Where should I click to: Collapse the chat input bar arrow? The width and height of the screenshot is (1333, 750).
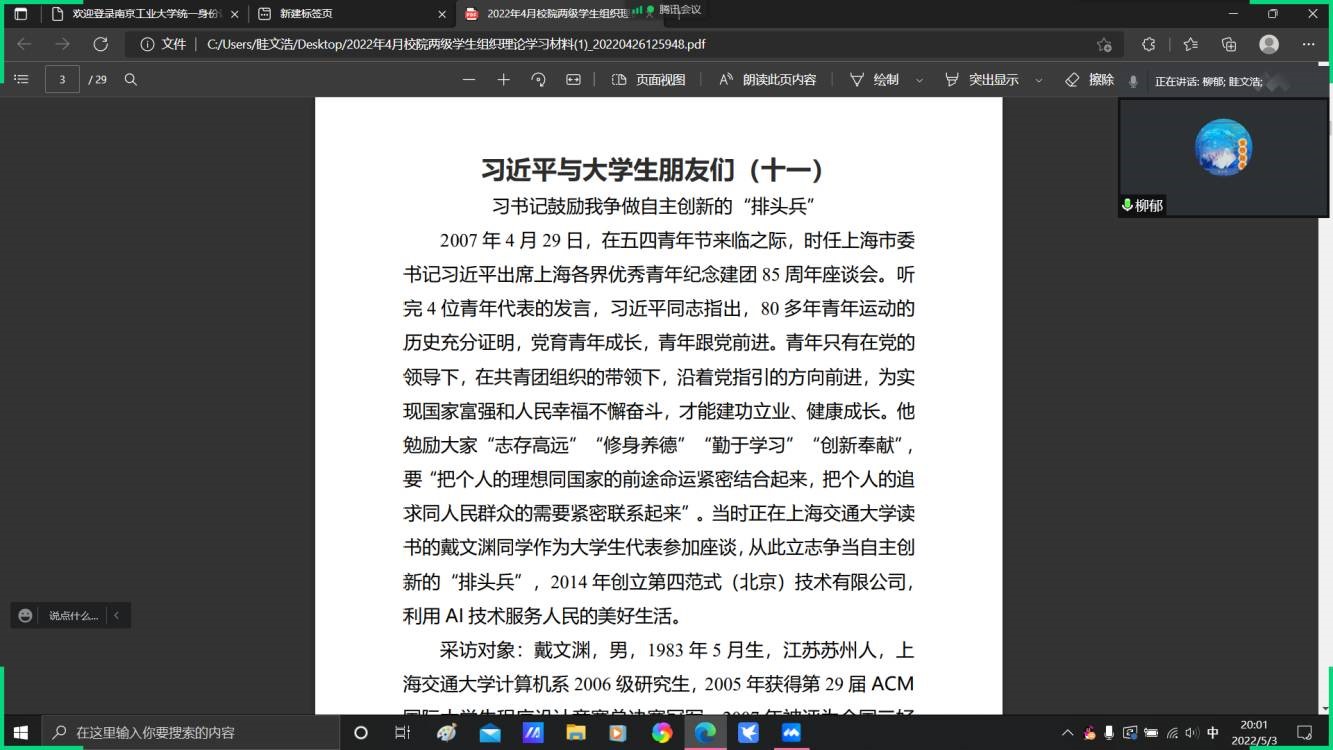click(x=116, y=616)
